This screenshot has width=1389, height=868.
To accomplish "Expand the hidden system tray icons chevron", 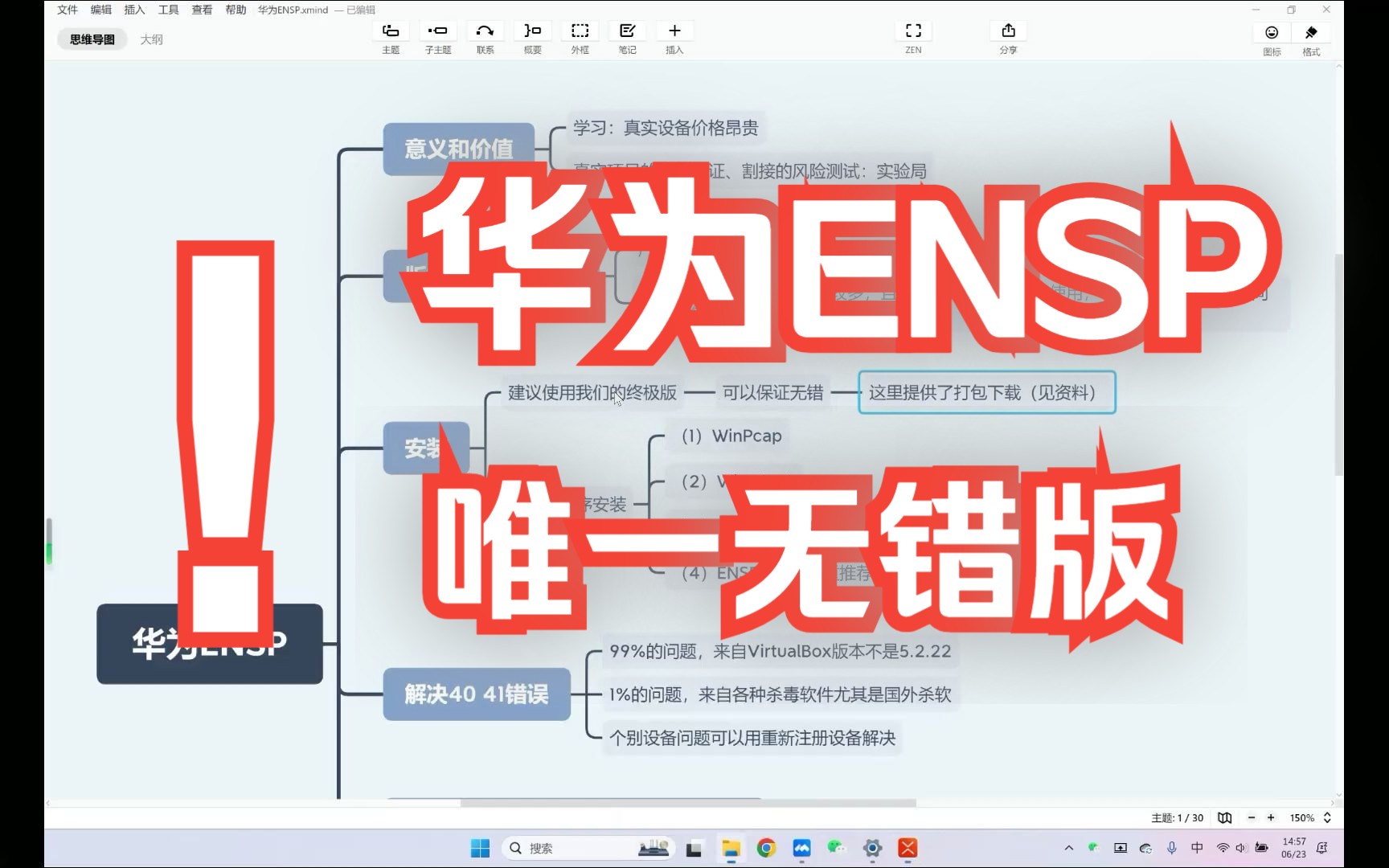I will click(x=1068, y=848).
